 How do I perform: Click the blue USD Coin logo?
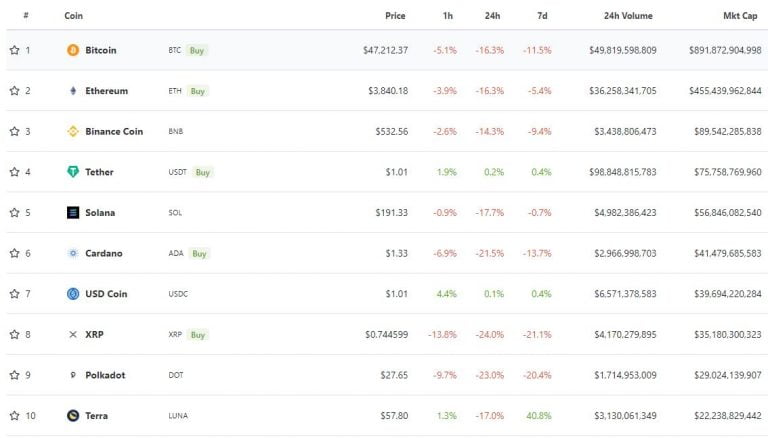click(73, 293)
